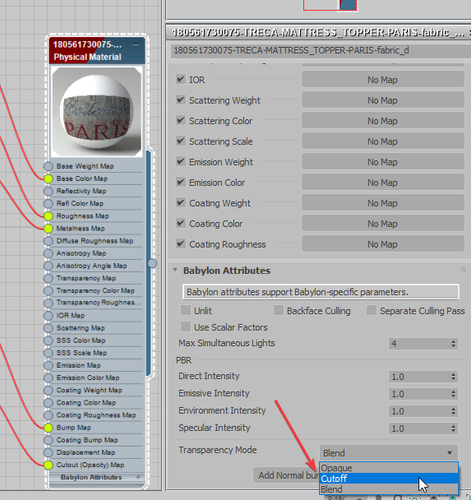Click Scattering Weight No Map button
471x500 pixels.
click(x=383, y=100)
